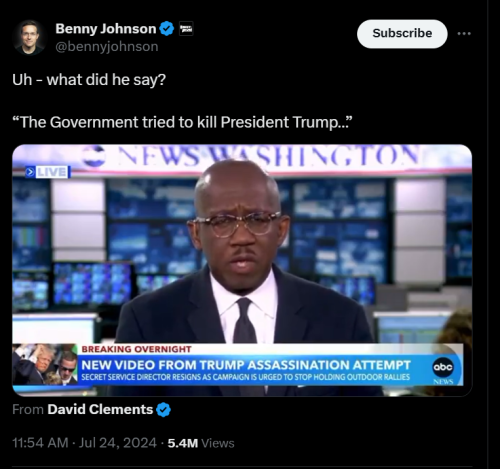This screenshot has width=500, height=469.
Task: Open the three-dot more options menu
Action: [464, 33]
